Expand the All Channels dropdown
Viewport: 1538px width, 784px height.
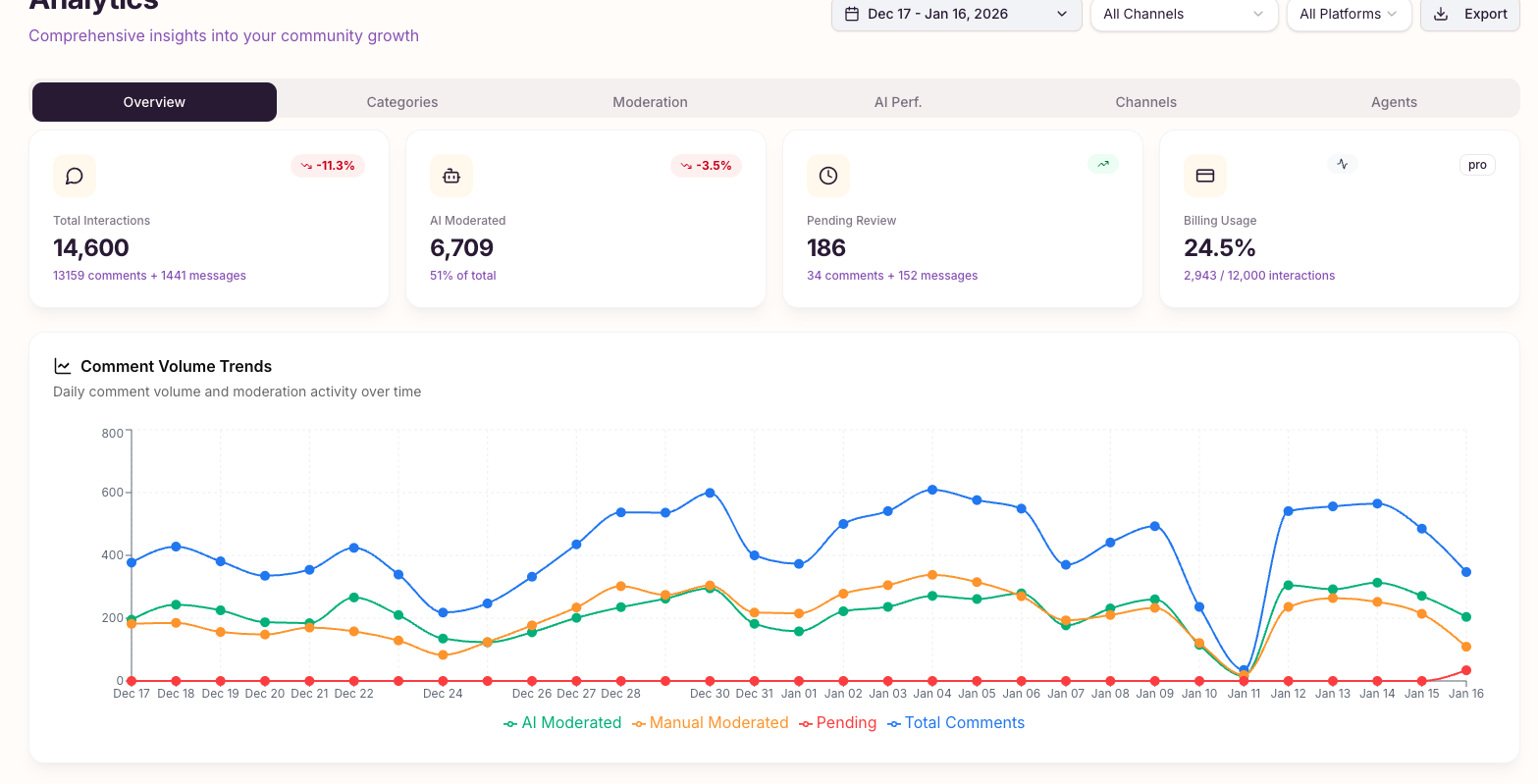[1183, 14]
